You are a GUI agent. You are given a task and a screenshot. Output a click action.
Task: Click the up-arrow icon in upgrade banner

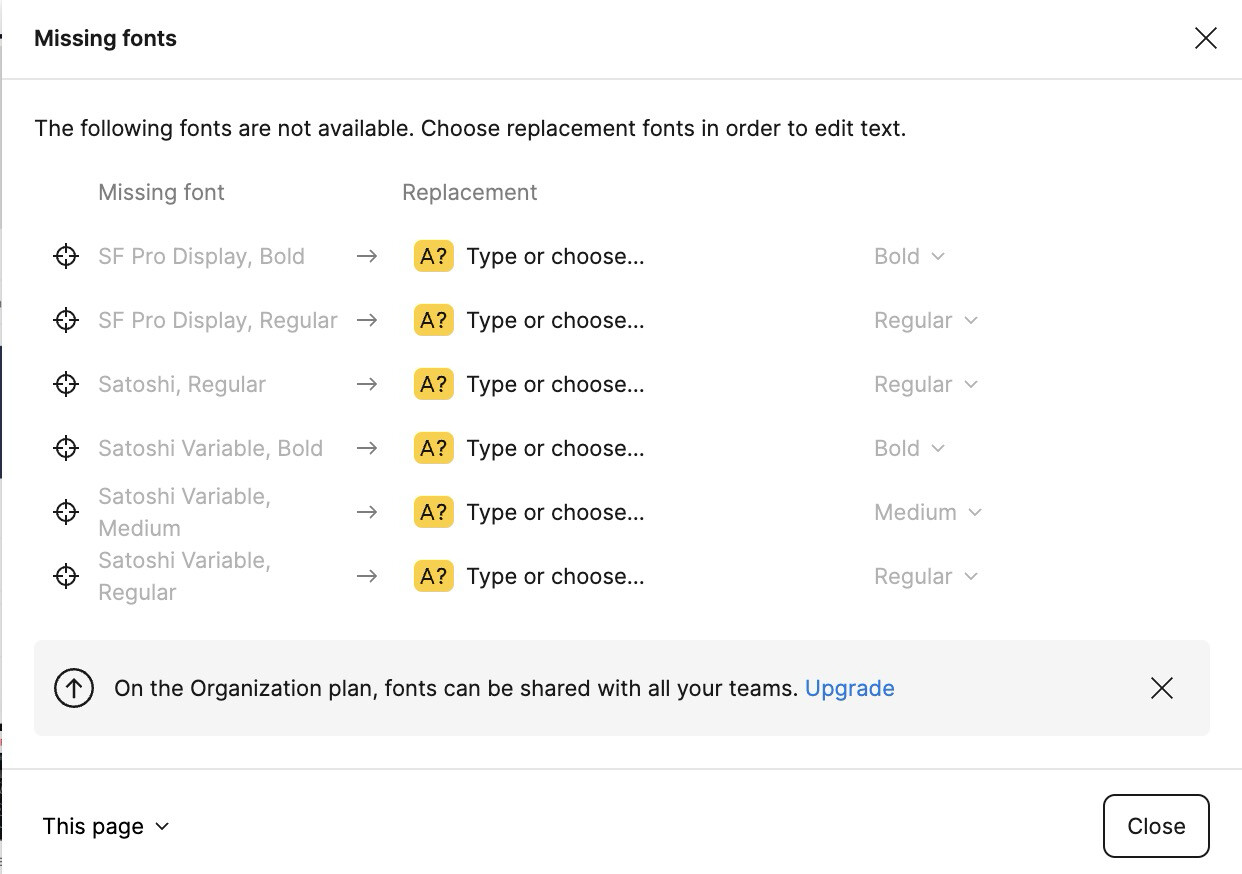[x=74, y=688]
